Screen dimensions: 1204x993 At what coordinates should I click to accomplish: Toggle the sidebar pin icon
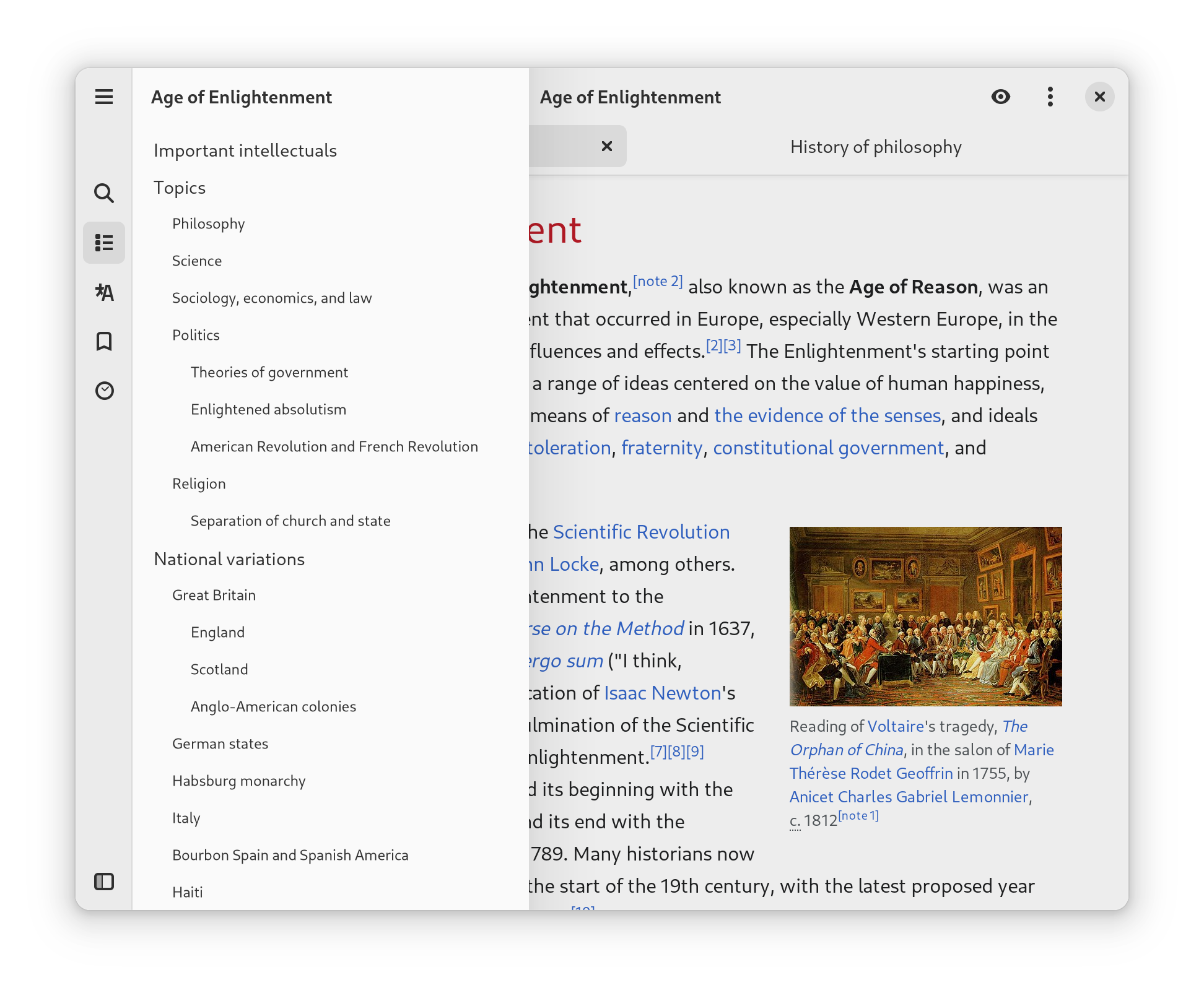point(104,882)
